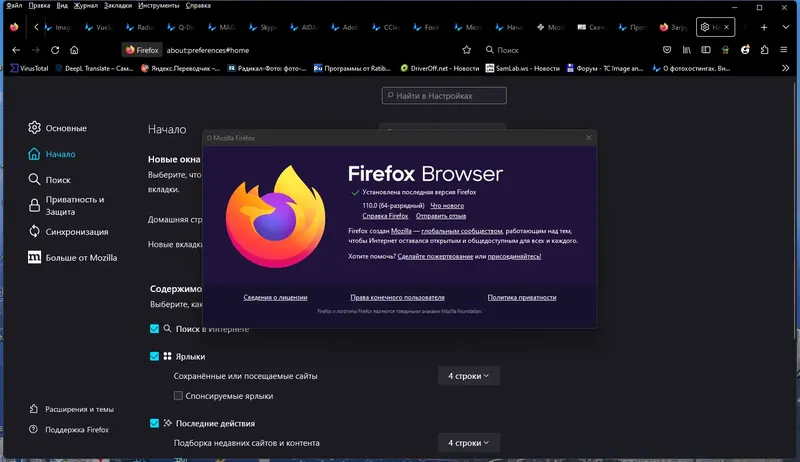
Task: Open the home page via the house icon
Action: pos(74,50)
